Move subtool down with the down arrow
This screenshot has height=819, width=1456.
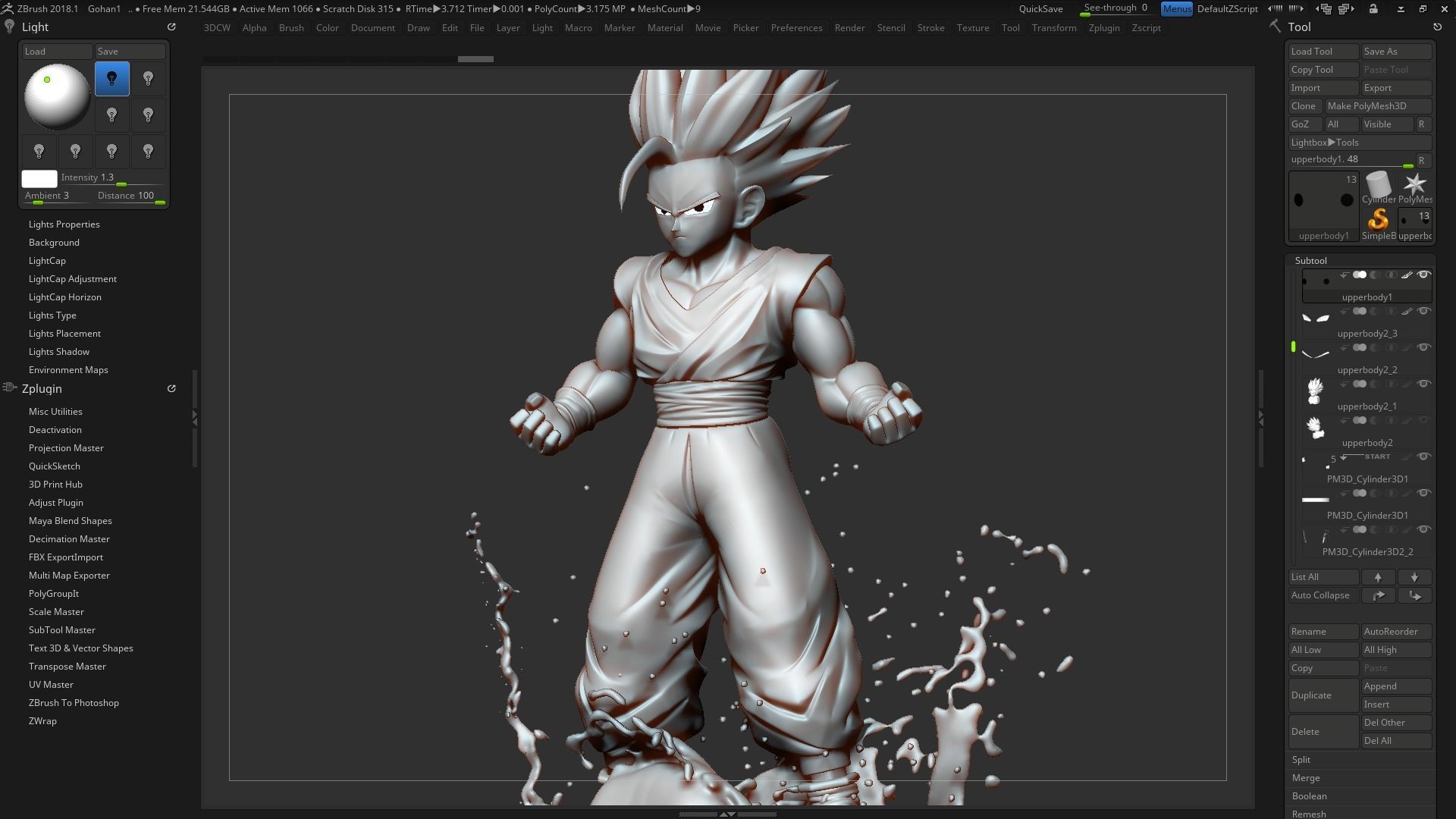[x=1414, y=577]
